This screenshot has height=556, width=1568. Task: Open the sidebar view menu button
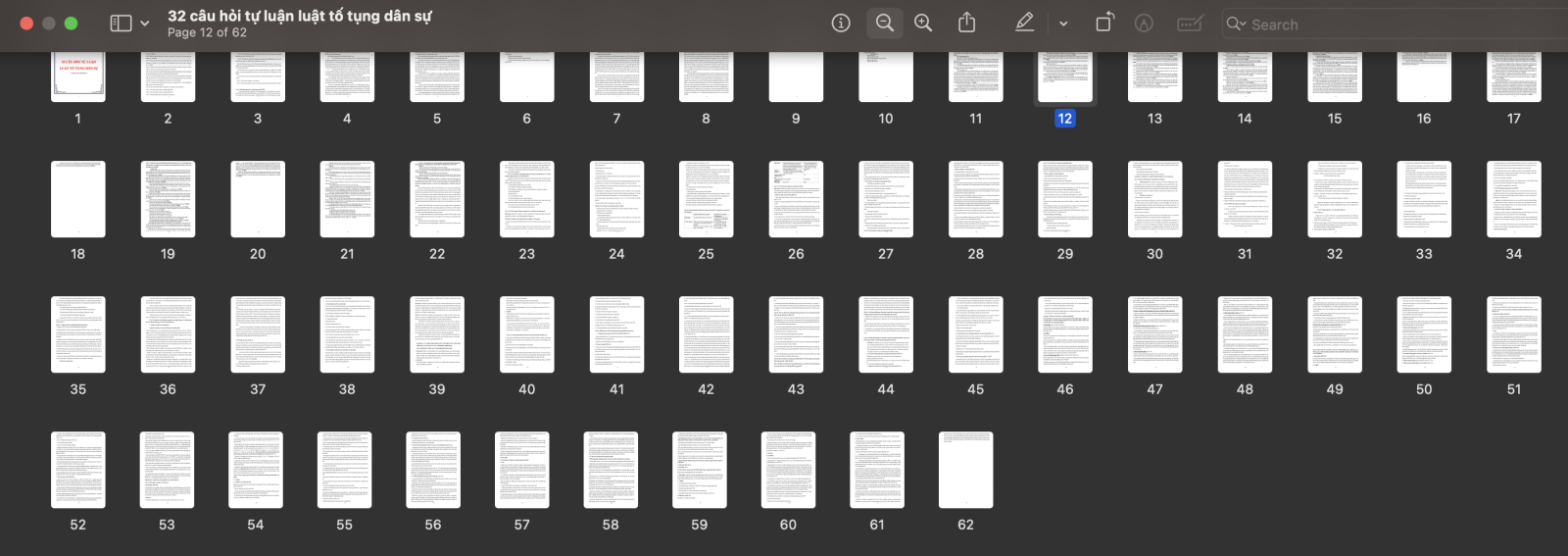[x=121, y=24]
